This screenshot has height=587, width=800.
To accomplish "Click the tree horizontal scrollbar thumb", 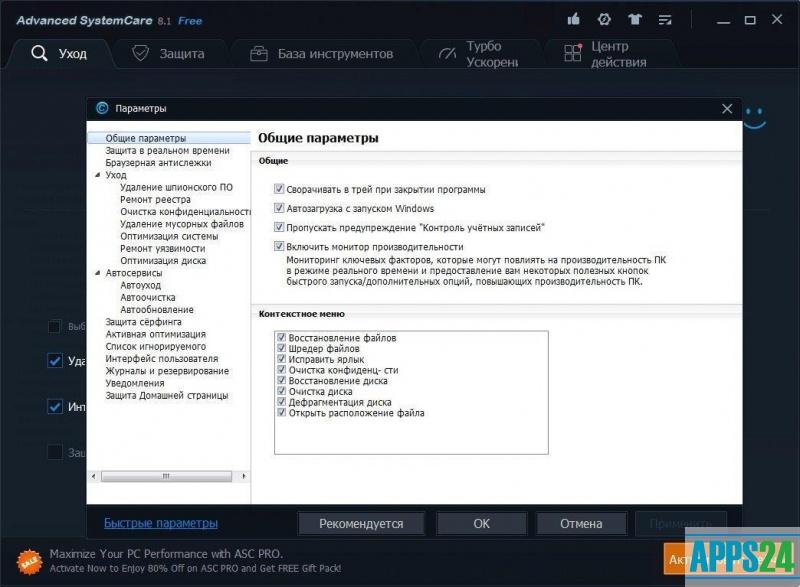I will tap(166, 476).
